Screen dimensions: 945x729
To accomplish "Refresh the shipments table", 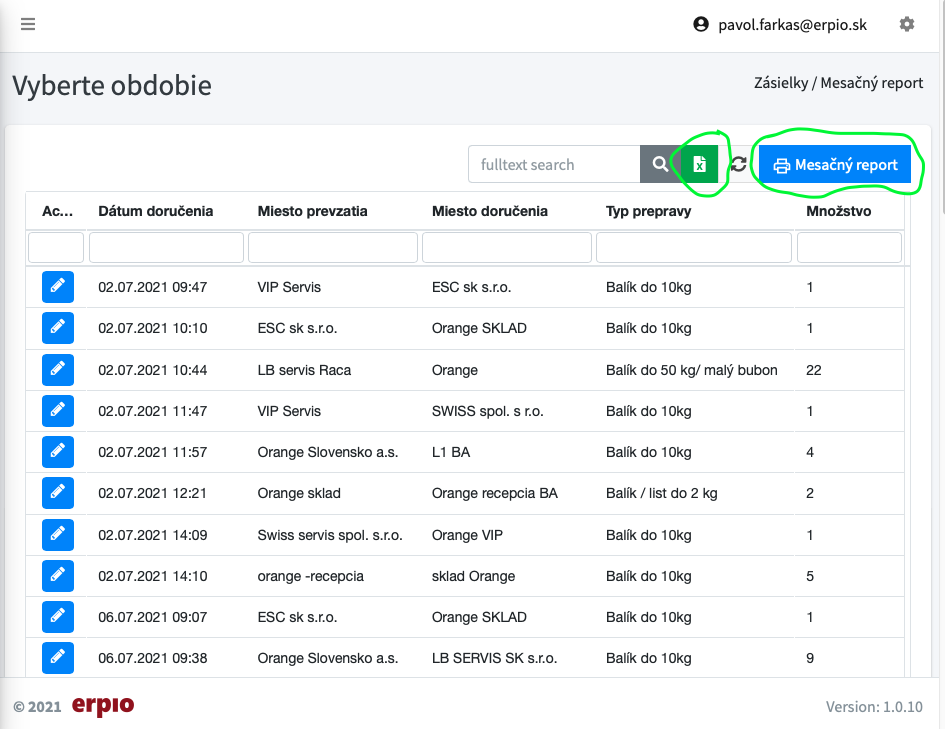I will pos(738,165).
